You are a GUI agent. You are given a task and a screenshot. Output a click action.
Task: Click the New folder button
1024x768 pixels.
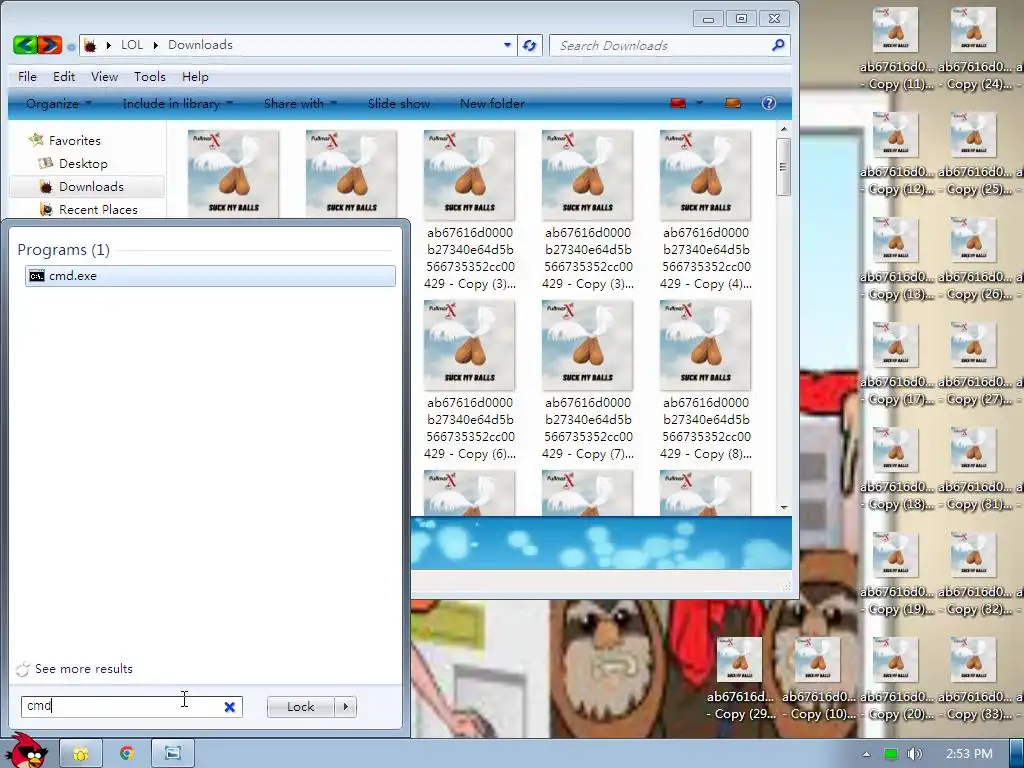coord(492,103)
